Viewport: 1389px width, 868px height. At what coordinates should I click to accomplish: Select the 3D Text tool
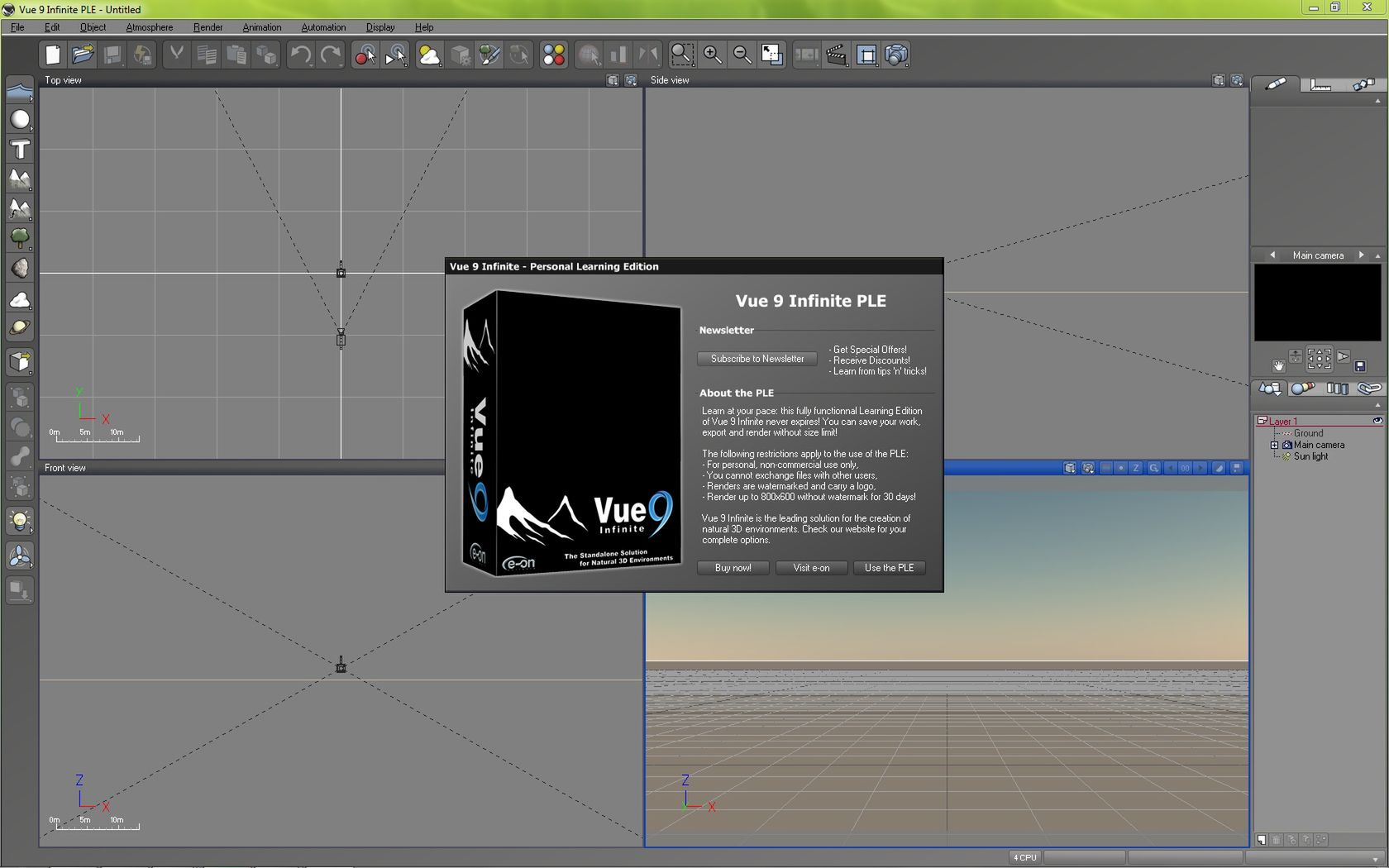point(20,150)
